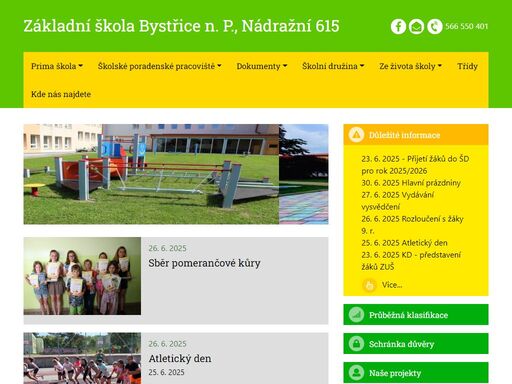Click the person icon on Naše projekty

click(356, 373)
